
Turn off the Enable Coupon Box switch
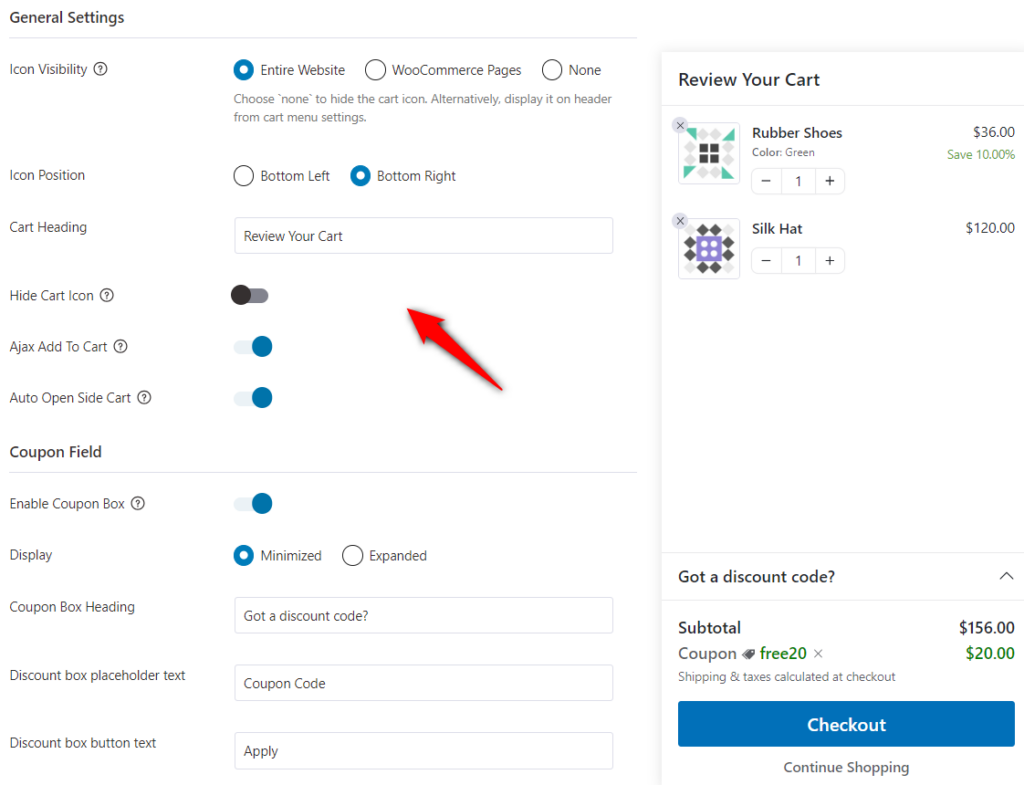tap(253, 503)
